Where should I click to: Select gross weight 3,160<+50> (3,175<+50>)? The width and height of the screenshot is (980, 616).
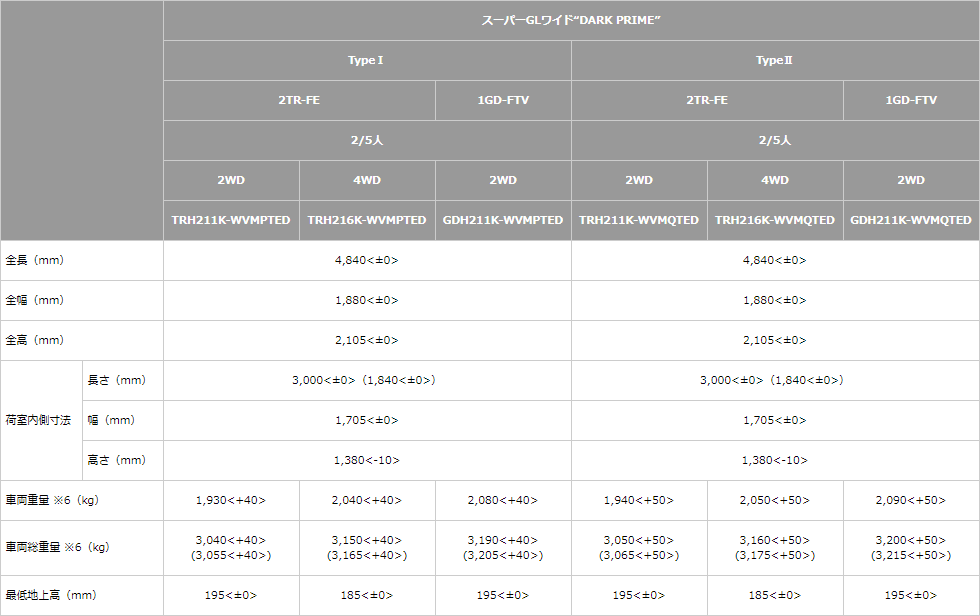click(x=775, y=547)
